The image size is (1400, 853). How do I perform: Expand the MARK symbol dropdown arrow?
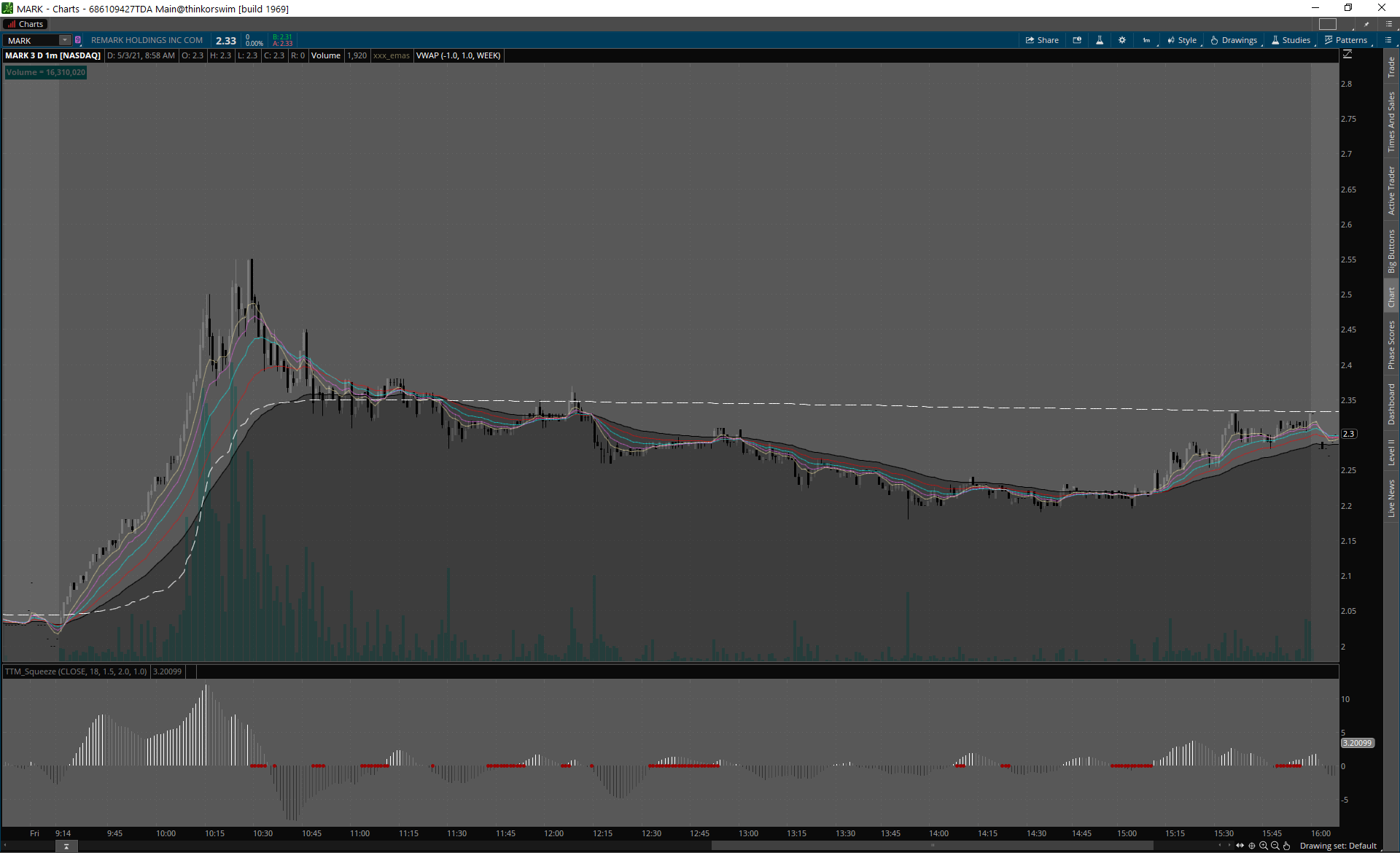pyautogui.click(x=65, y=40)
